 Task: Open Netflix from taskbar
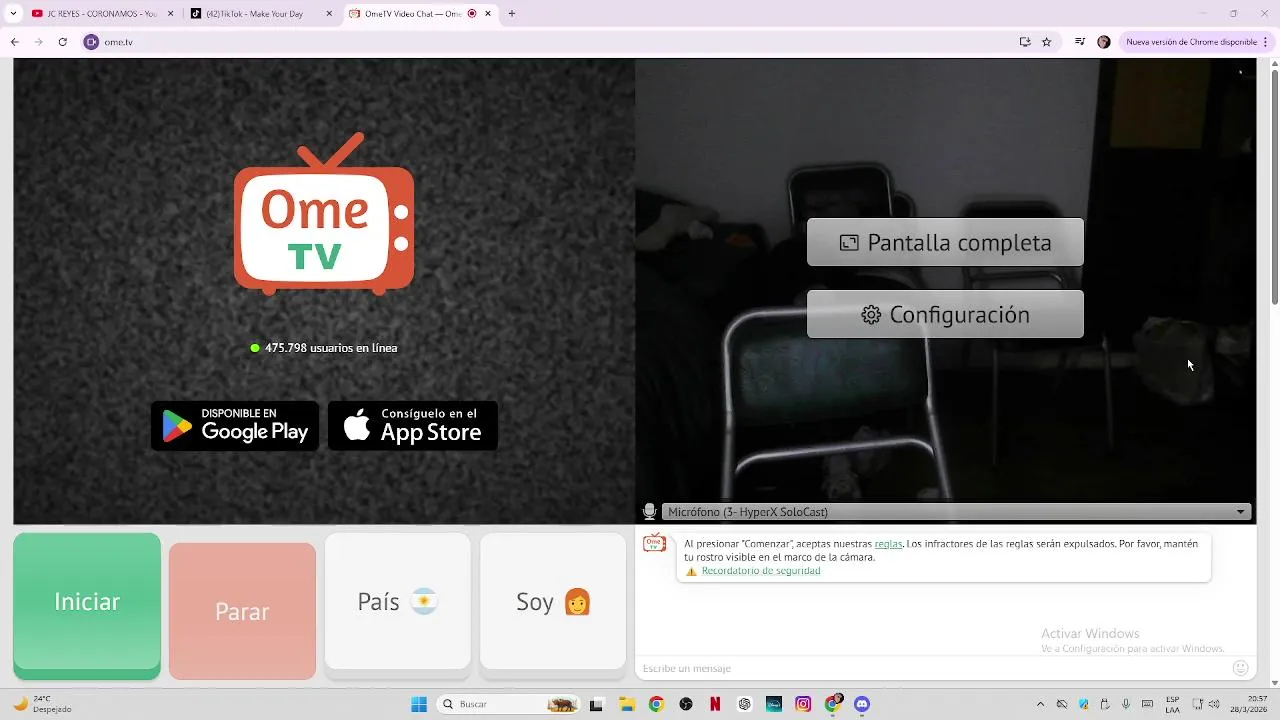(x=715, y=704)
